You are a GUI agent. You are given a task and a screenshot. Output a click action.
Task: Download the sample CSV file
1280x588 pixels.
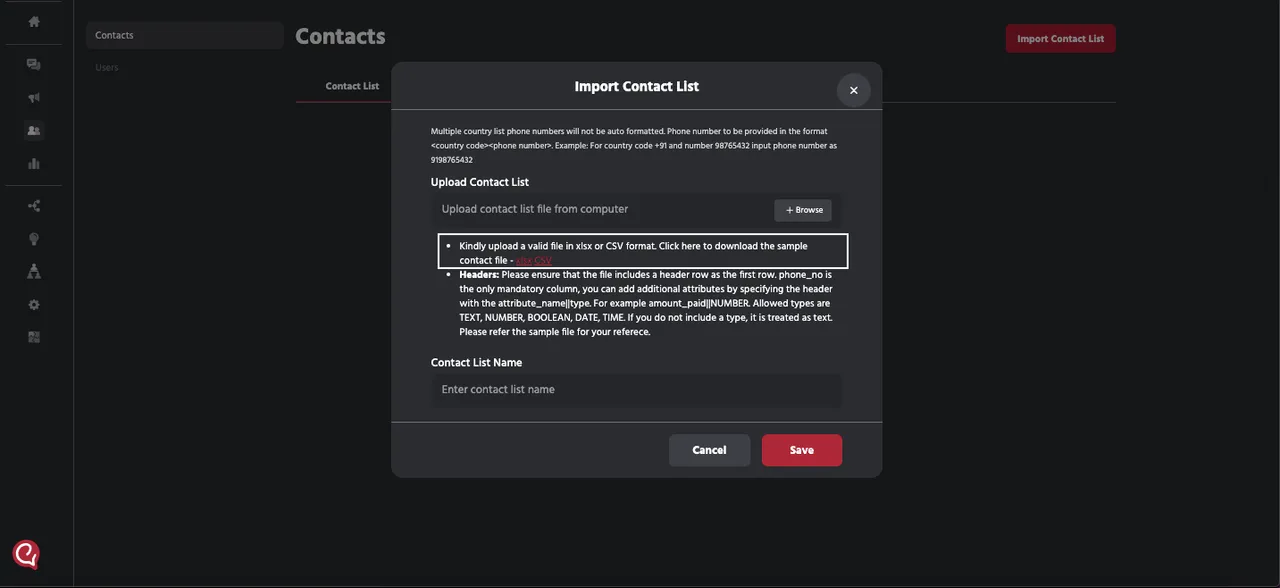point(542,260)
